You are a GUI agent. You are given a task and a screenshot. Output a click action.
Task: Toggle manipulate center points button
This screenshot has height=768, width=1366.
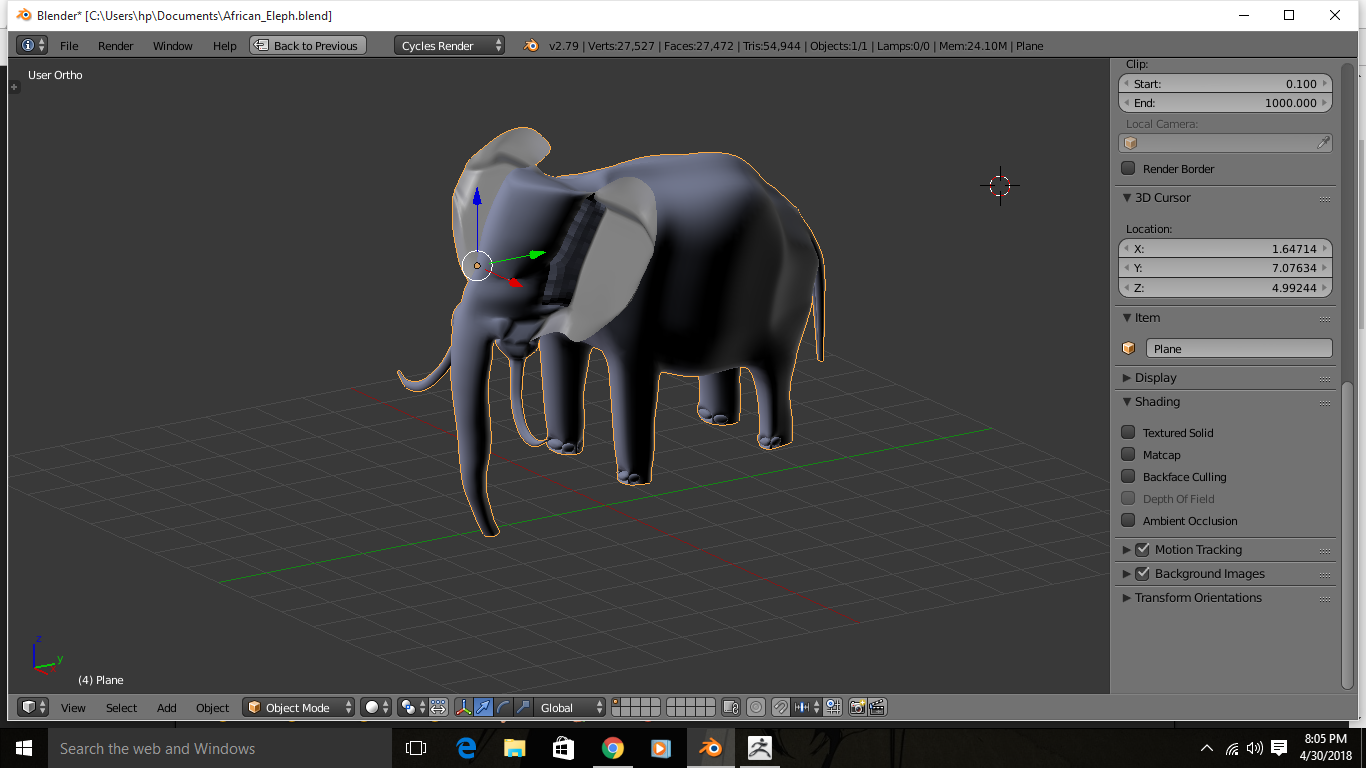pyautogui.click(x=438, y=707)
